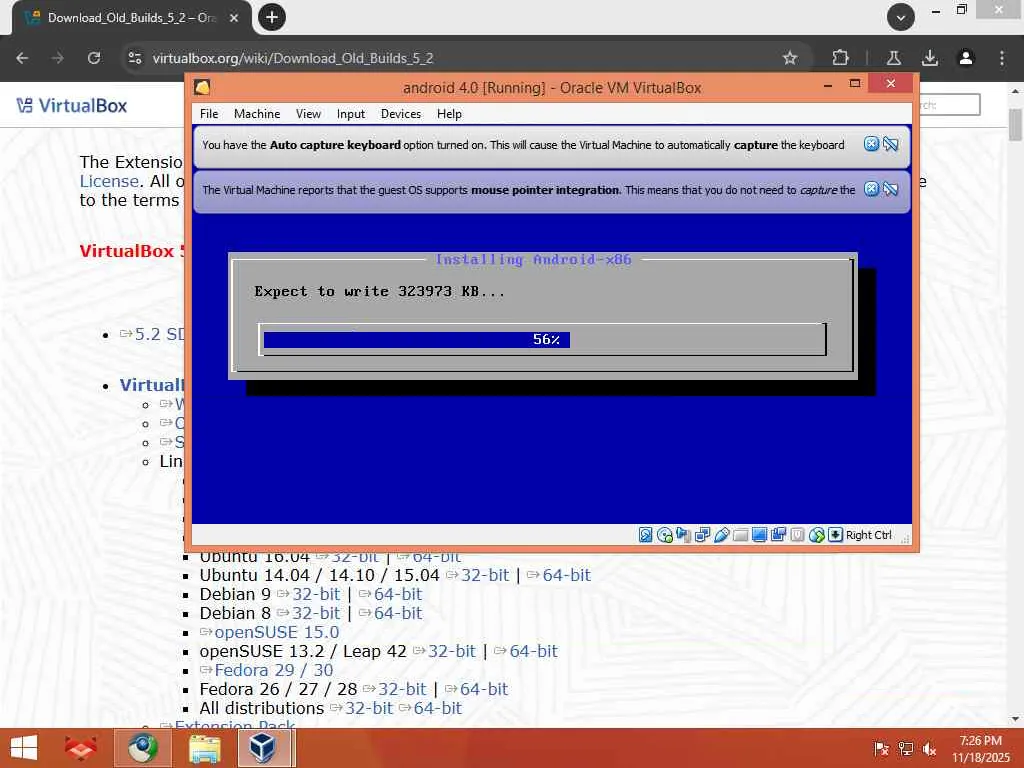The width and height of the screenshot is (1024, 768).
Task: Open browser downloads tray icon
Action: (930, 58)
